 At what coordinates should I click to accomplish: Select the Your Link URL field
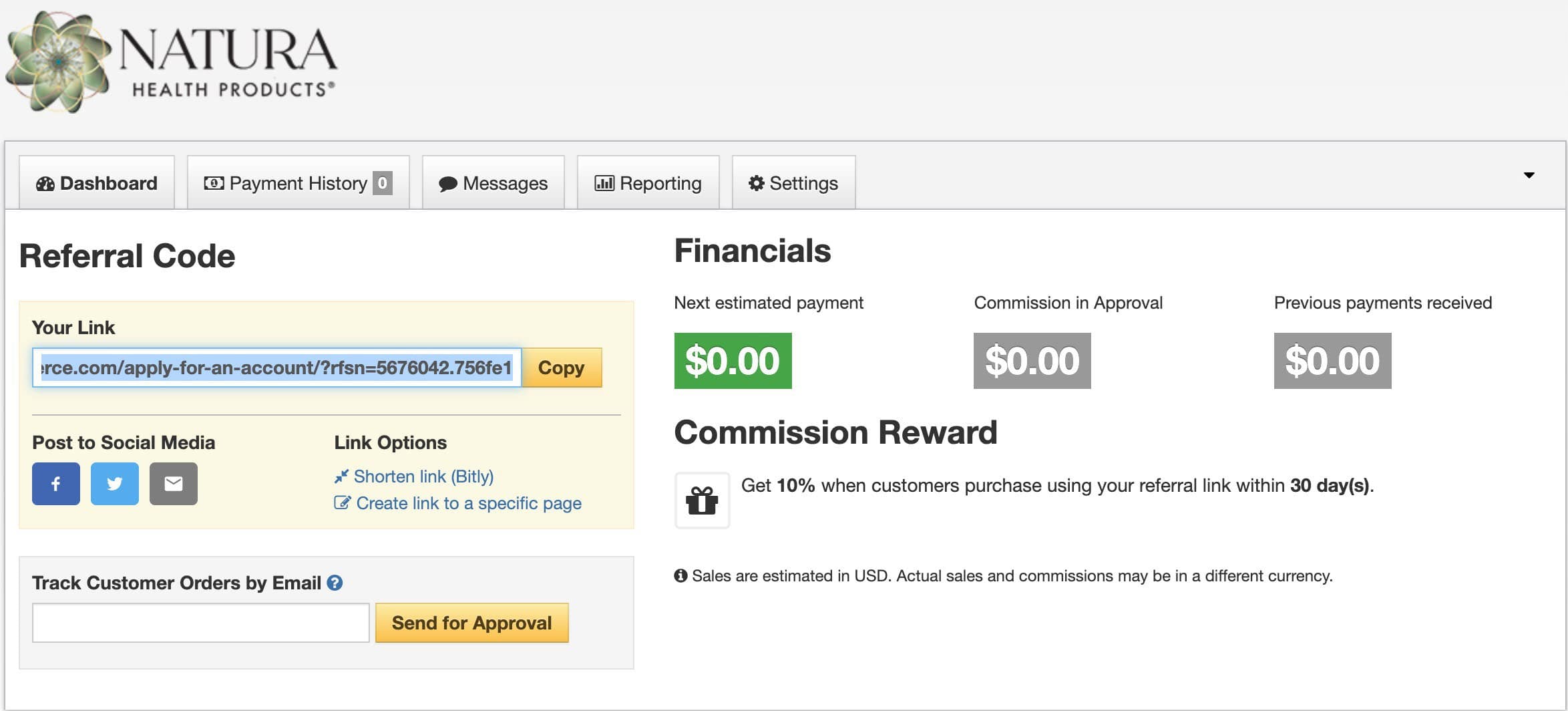[276, 368]
